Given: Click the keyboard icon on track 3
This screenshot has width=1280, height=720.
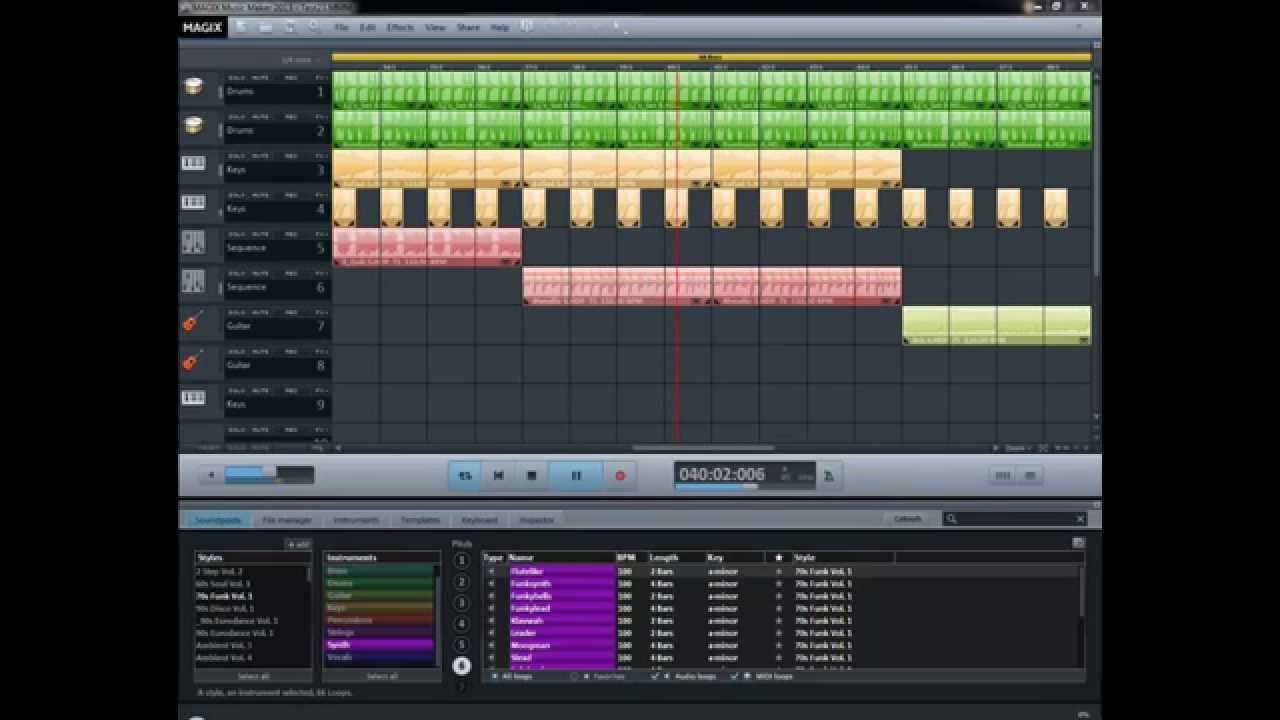Looking at the screenshot, I should (x=193, y=163).
